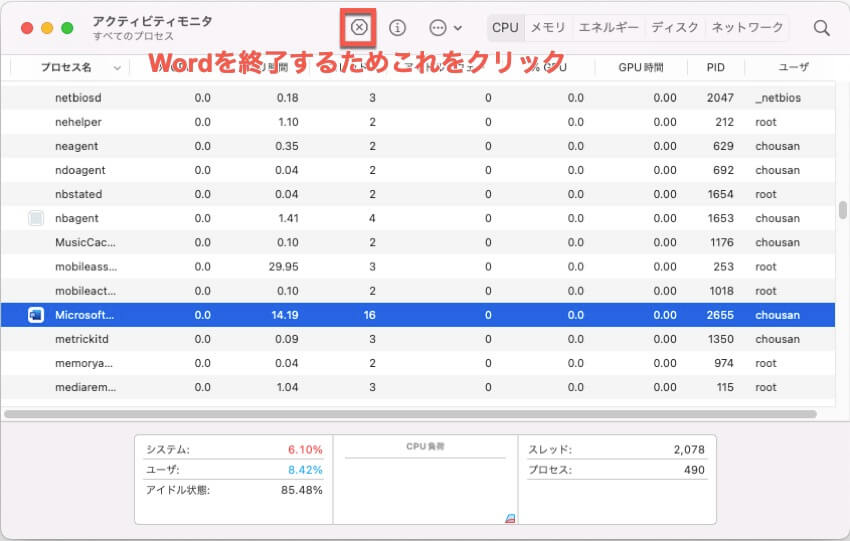Select the mediarem... process row
850x541 pixels.
point(417,387)
